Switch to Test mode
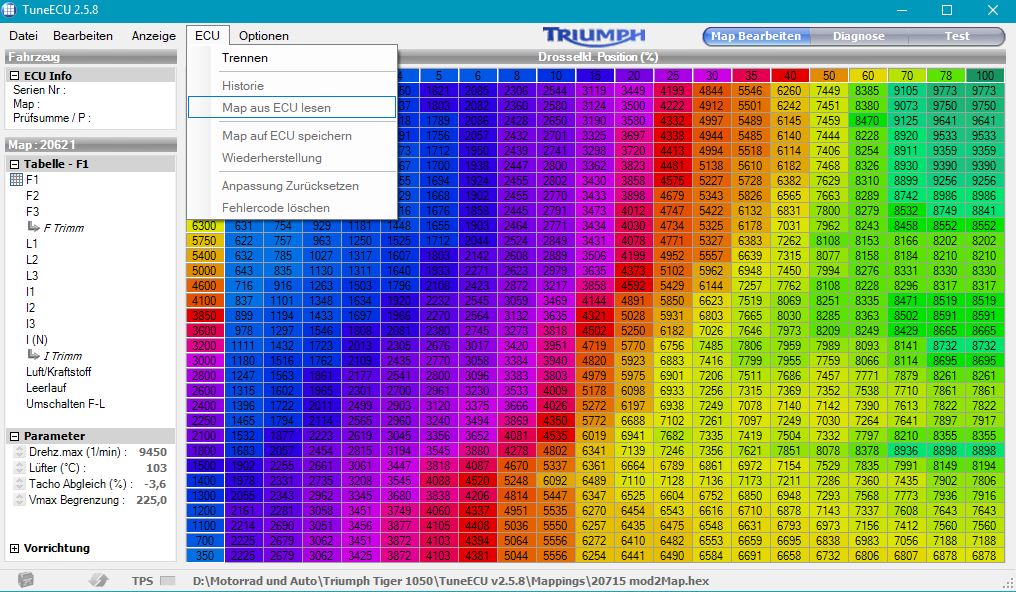The height and width of the screenshot is (592, 1016). click(x=956, y=36)
